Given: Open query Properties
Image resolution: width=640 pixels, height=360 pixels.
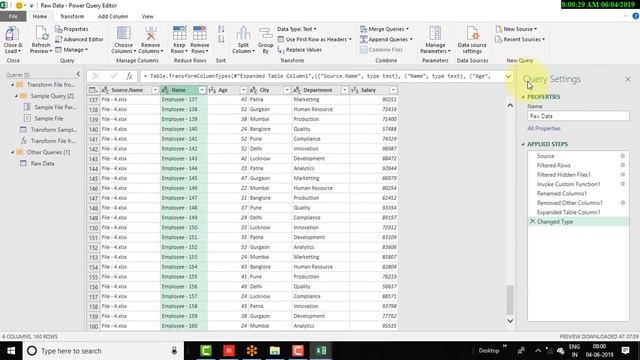Looking at the screenshot, I should click(71, 29).
